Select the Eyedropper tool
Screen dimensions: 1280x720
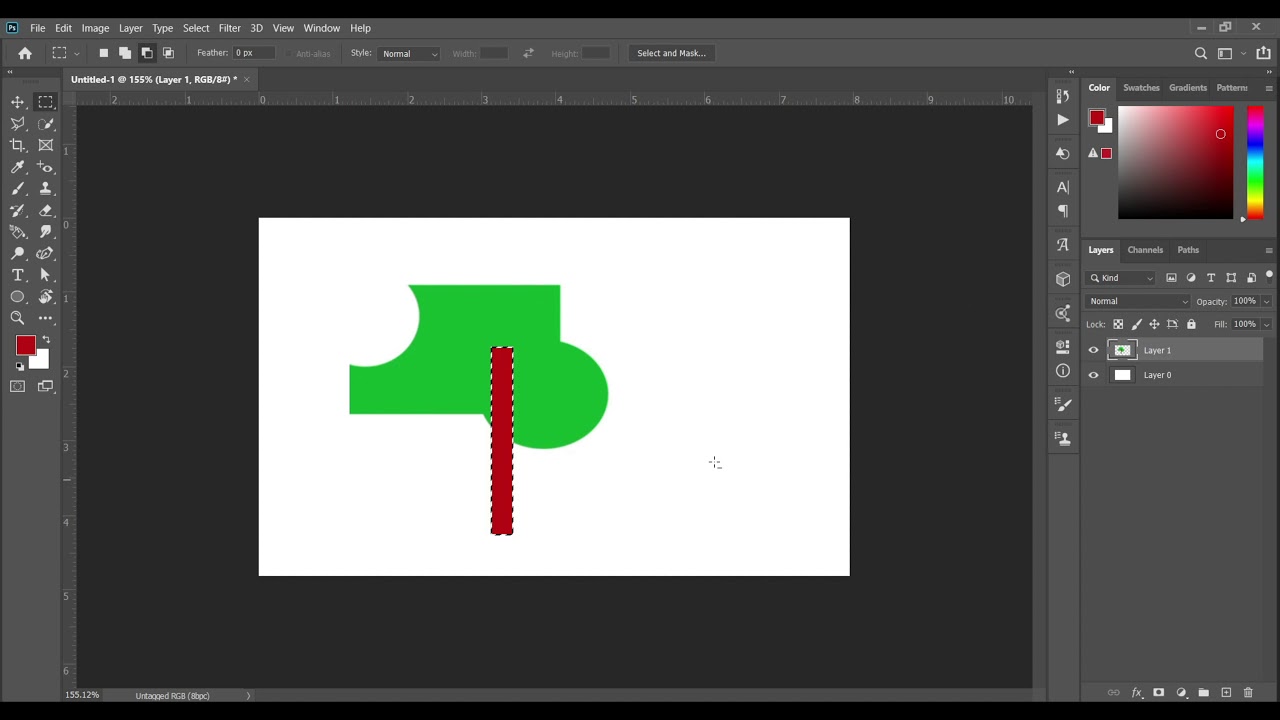tap(18, 167)
